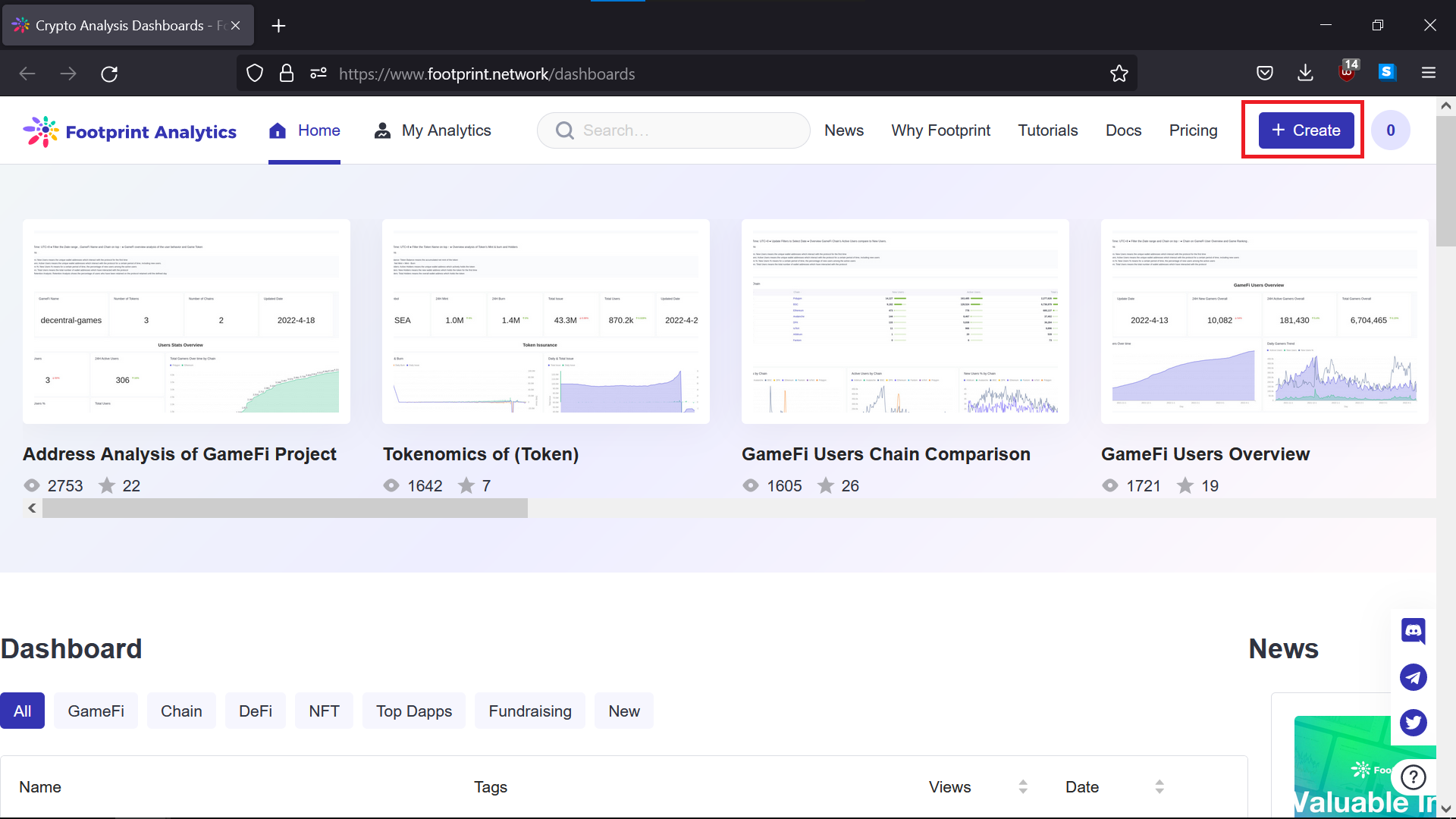Filter dashboards by New
The width and height of the screenshot is (1456, 819).
(624, 711)
